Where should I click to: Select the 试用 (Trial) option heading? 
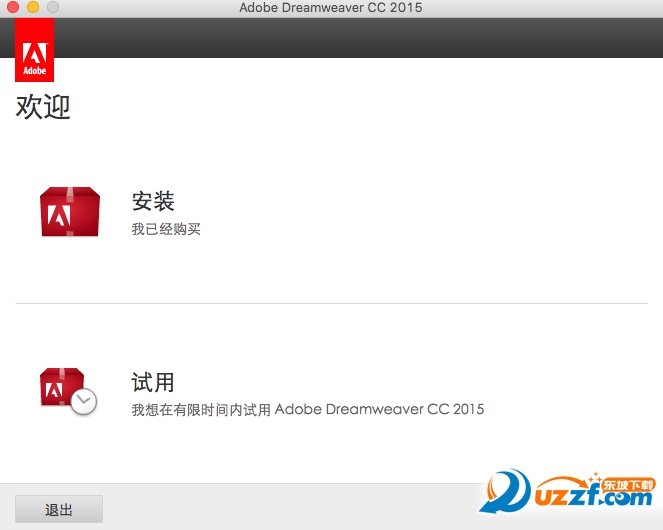[153, 382]
